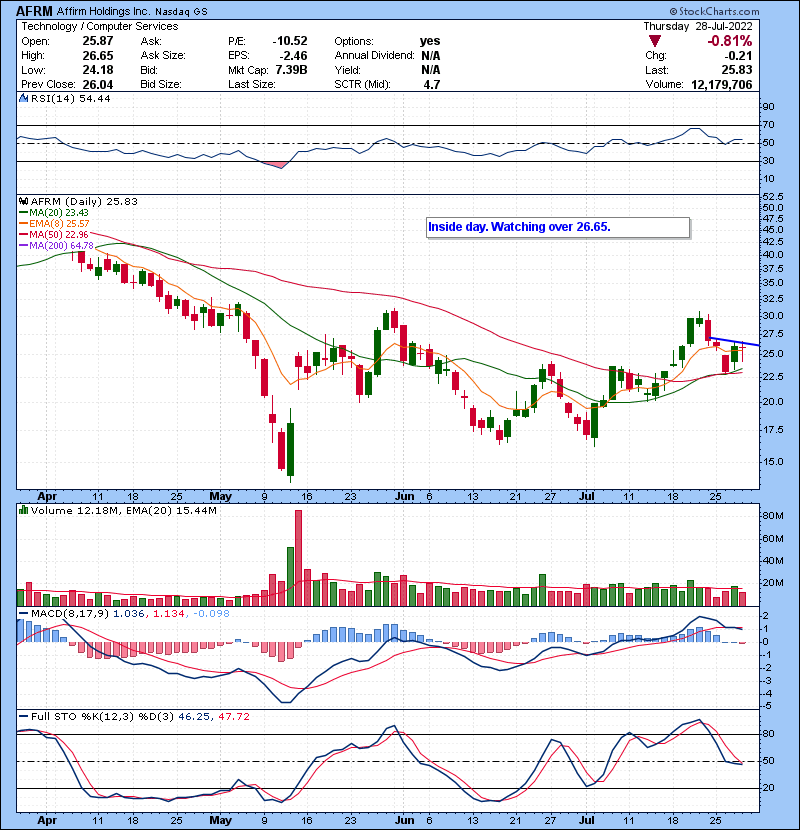Click the RSI(14) 54.44 indicator label

tap(70, 98)
